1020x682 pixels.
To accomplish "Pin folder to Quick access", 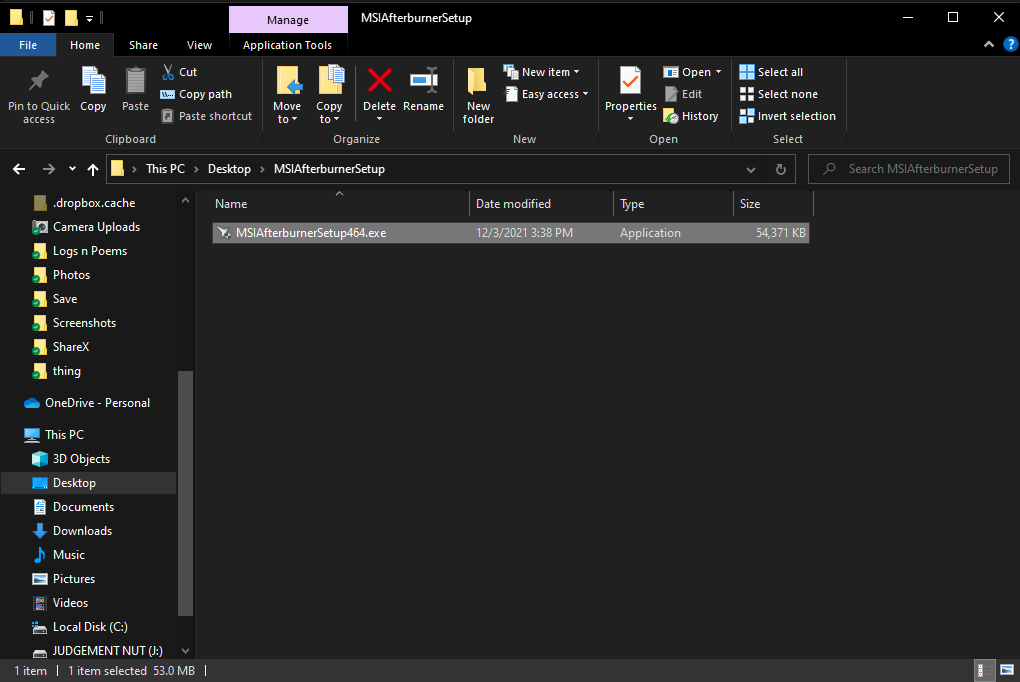I will [38, 96].
